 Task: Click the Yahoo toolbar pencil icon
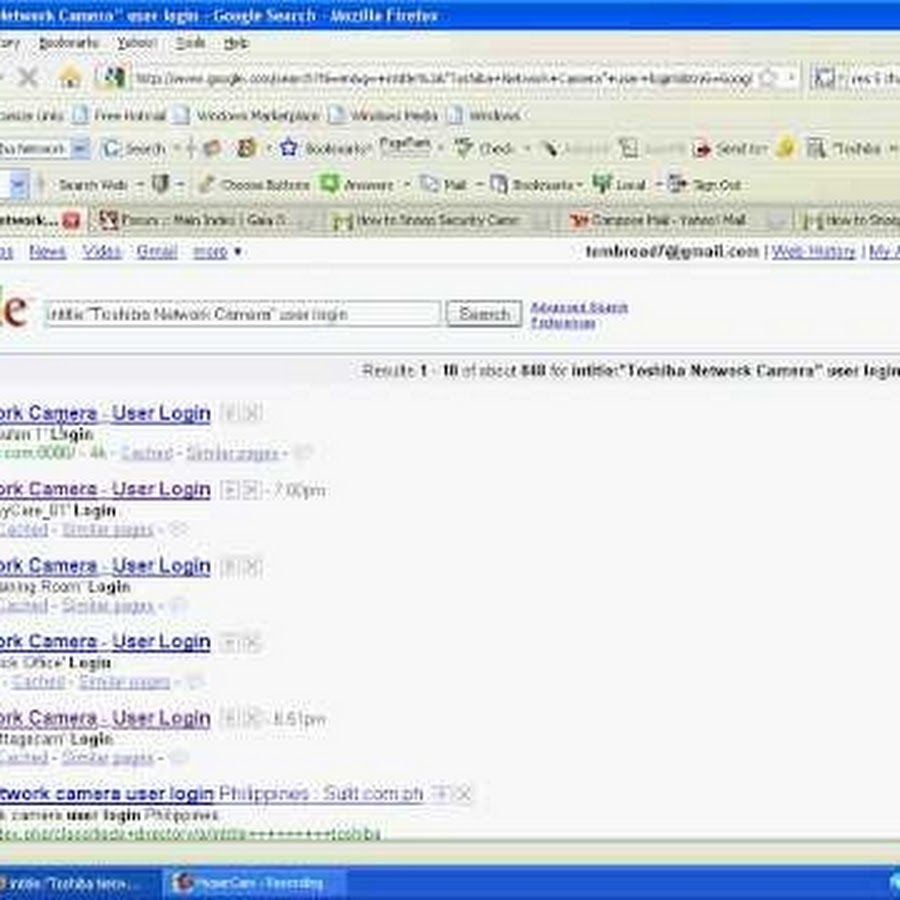click(205, 185)
